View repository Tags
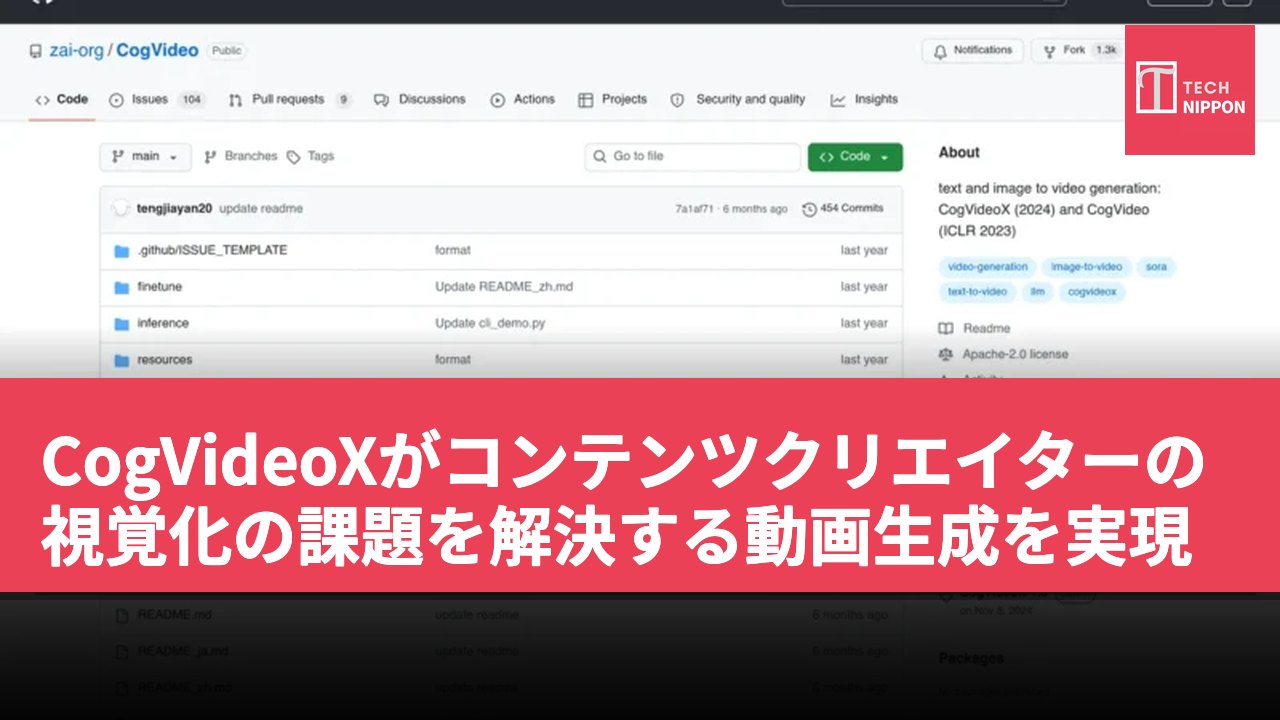The width and height of the screenshot is (1280, 720). pos(310,157)
